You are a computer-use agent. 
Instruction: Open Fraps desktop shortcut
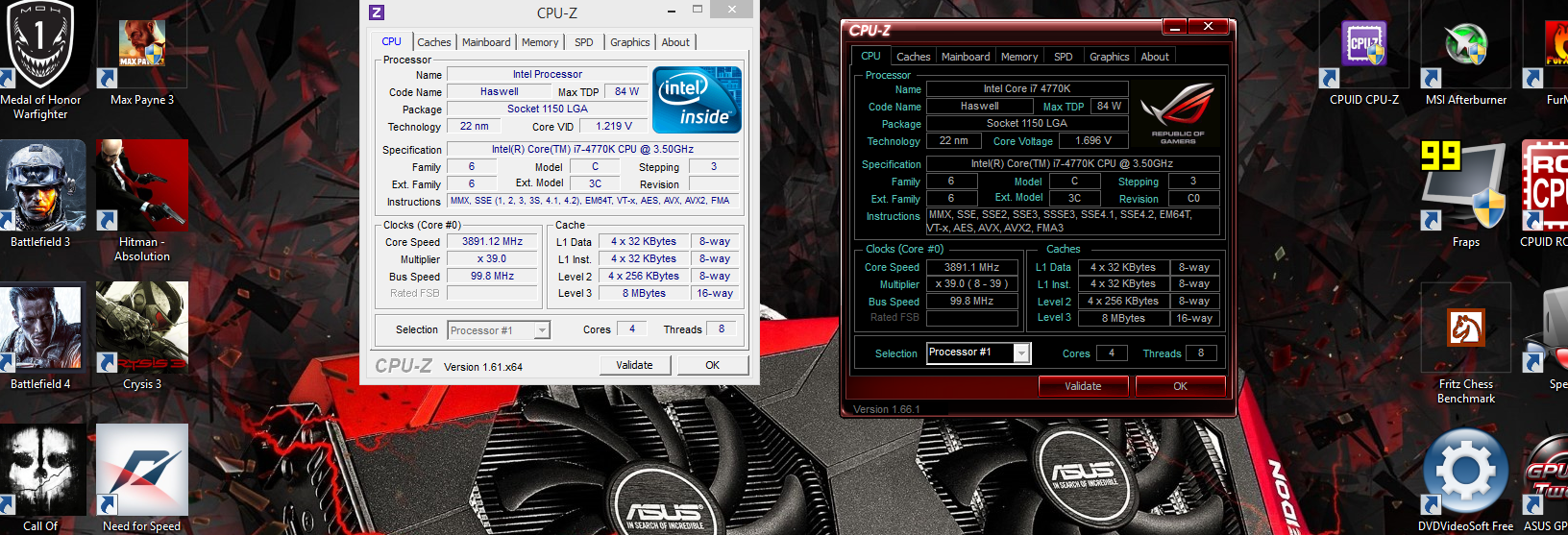click(x=1466, y=186)
